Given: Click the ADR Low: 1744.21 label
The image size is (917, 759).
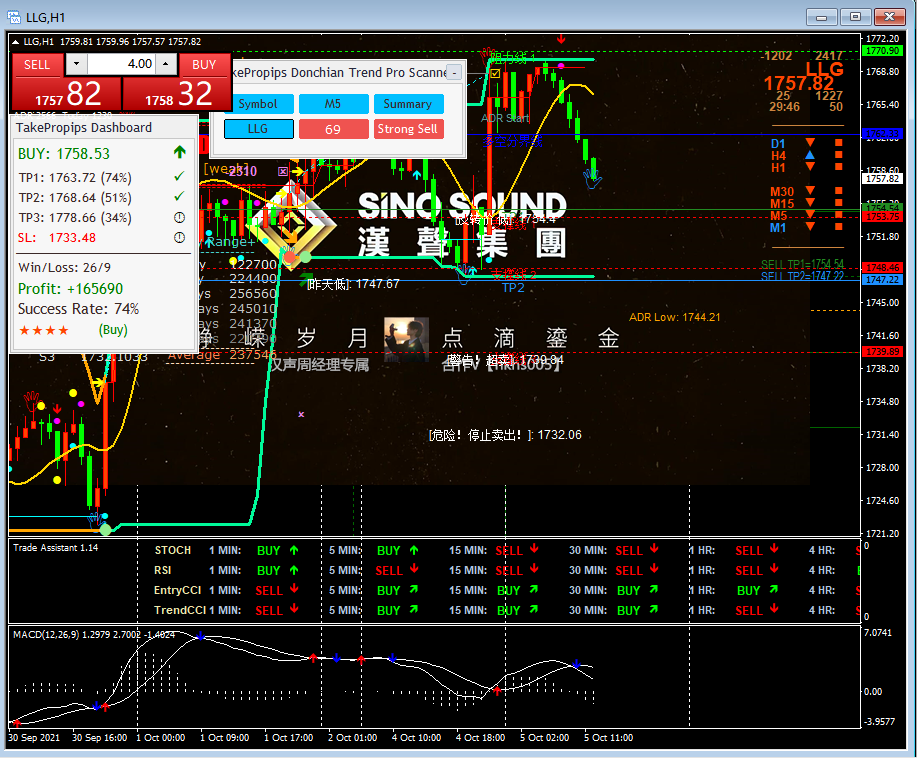Looking at the screenshot, I should pos(674,318).
